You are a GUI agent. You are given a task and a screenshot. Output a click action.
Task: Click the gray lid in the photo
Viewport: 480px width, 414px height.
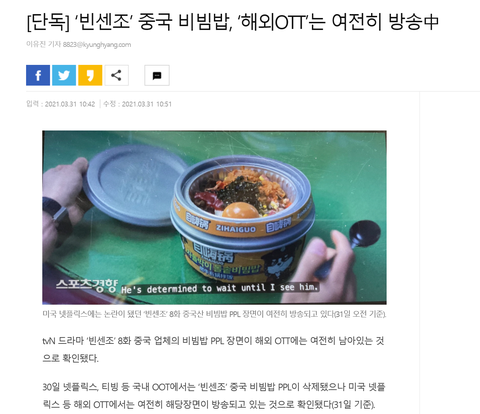point(136,185)
